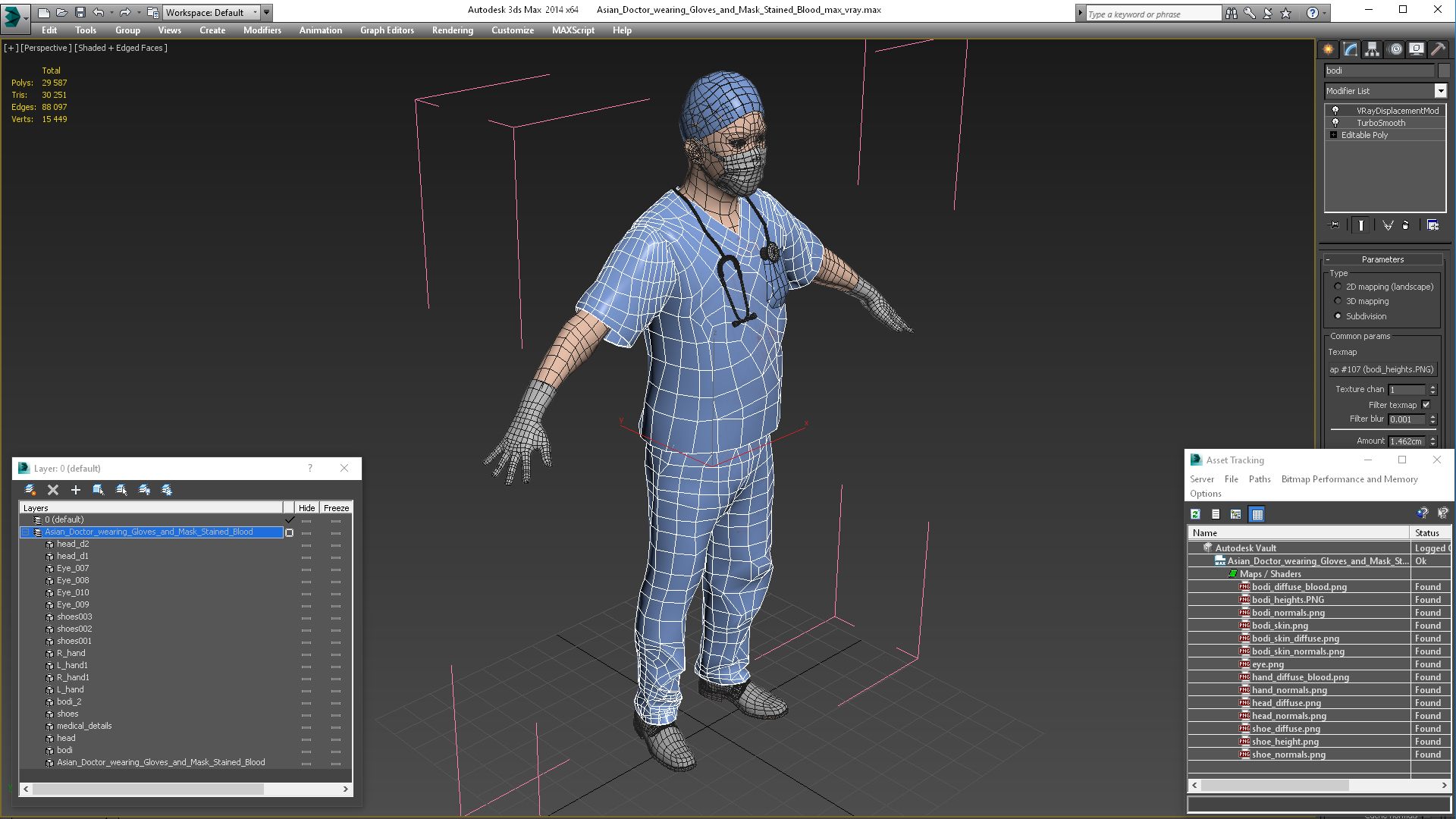The width and height of the screenshot is (1456, 819).
Task: Open Bitmap Performance and Memory menu
Action: click(1349, 479)
